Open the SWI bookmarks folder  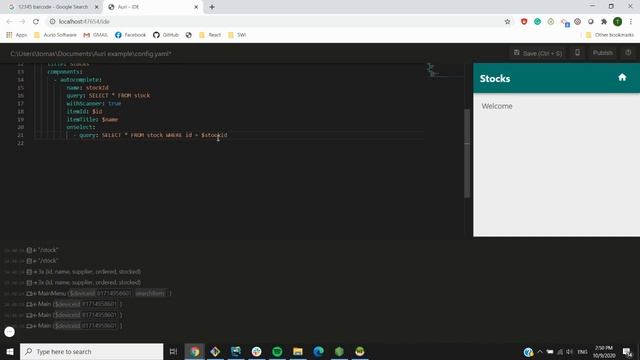[x=237, y=35]
